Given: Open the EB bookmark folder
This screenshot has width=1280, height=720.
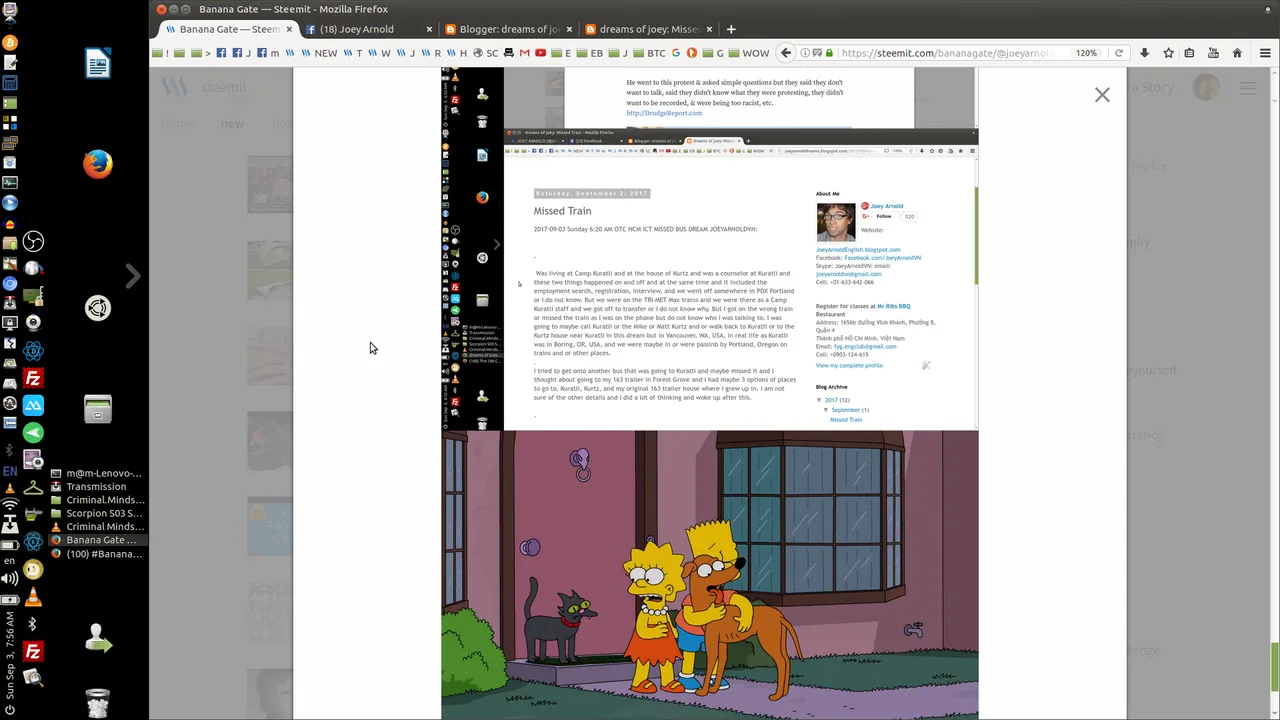Looking at the screenshot, I should point(589,53).
